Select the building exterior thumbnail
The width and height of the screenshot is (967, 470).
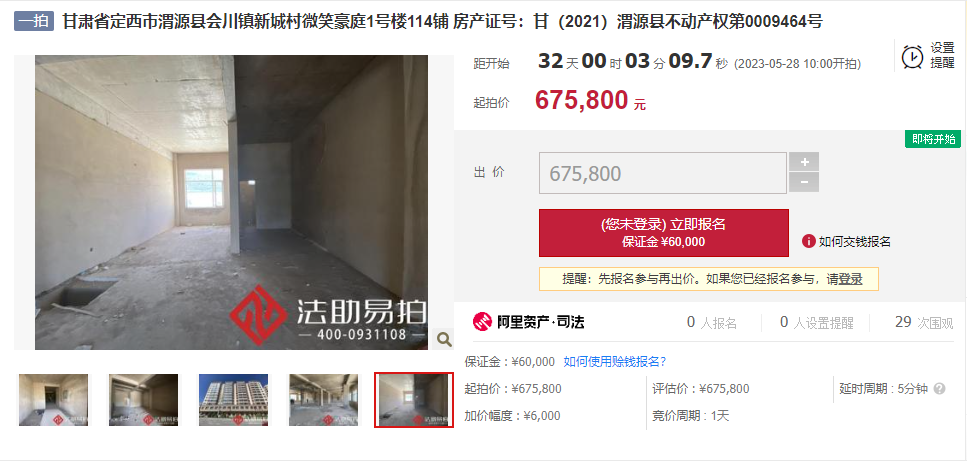click(233, 400)
